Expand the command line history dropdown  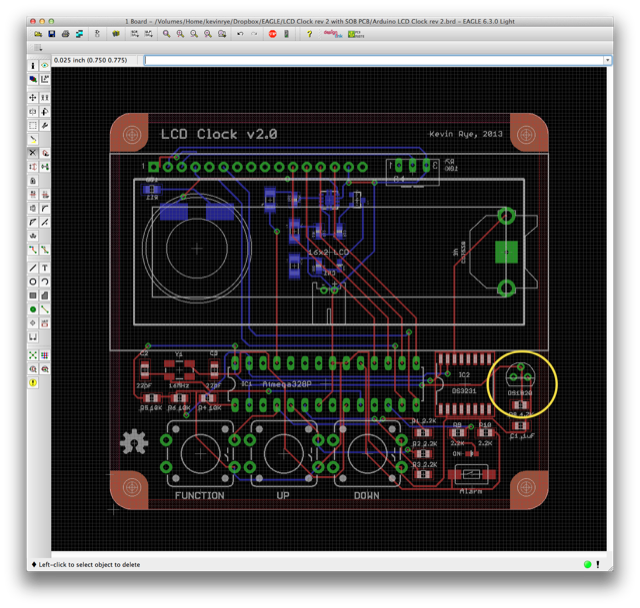pyautogui.click(x=607, y=60)
